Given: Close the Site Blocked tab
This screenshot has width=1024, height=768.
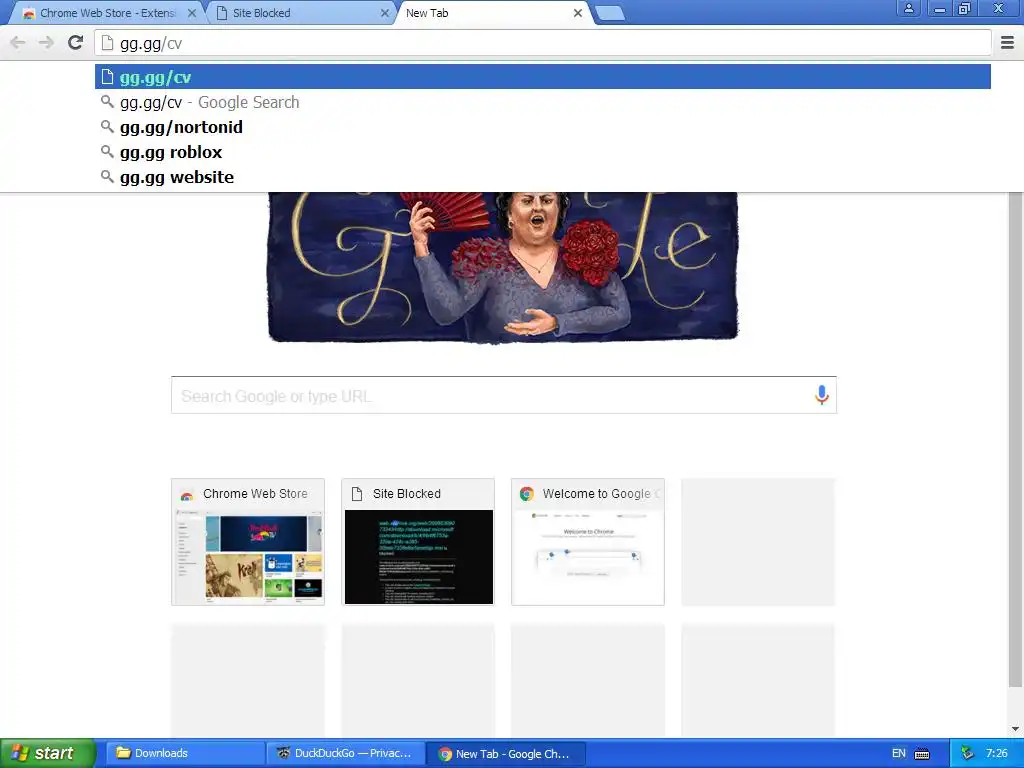Looking at the screenshot, I should coord(385,13).
